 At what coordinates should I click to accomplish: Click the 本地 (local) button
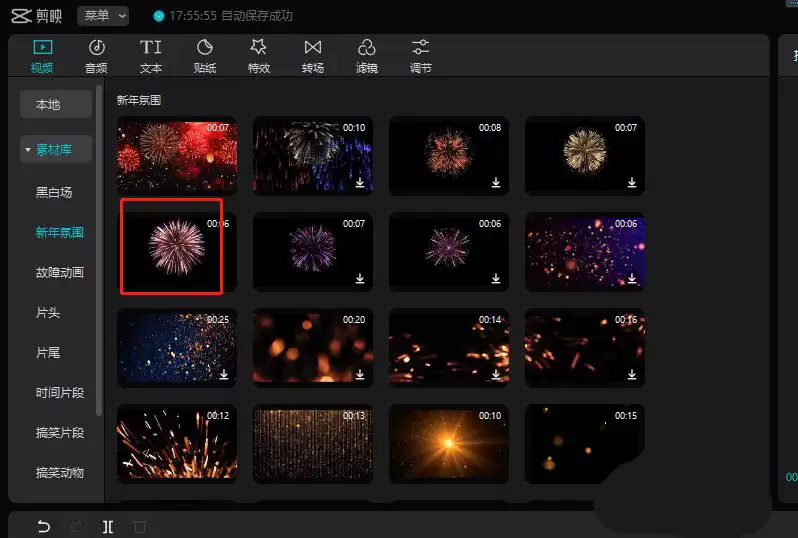(48, 105)
